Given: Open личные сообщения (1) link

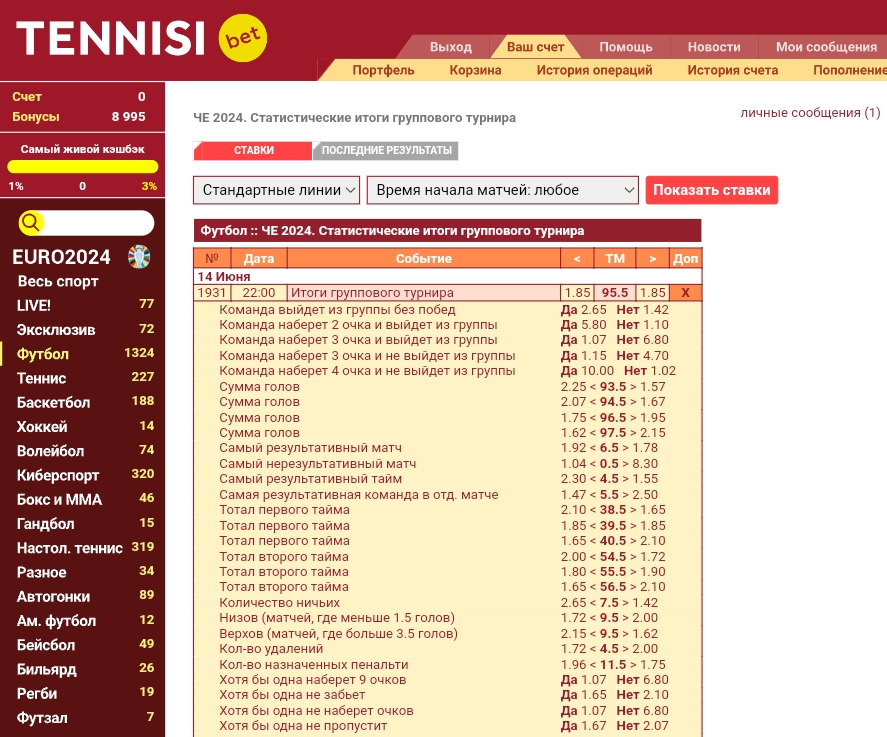Looking at the screenshot, I should [x=810, y=113].
